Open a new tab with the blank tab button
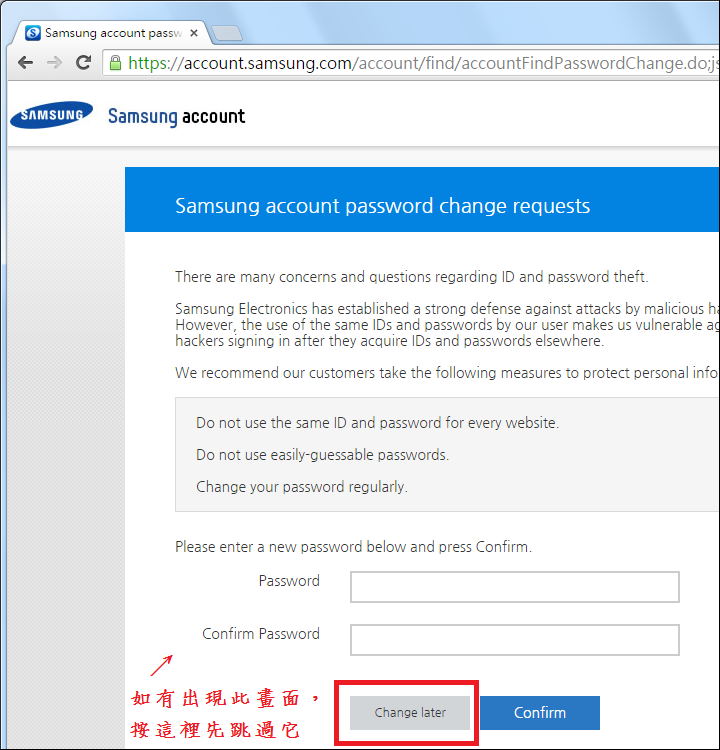The image size is (720, 750). pos(227,33)
